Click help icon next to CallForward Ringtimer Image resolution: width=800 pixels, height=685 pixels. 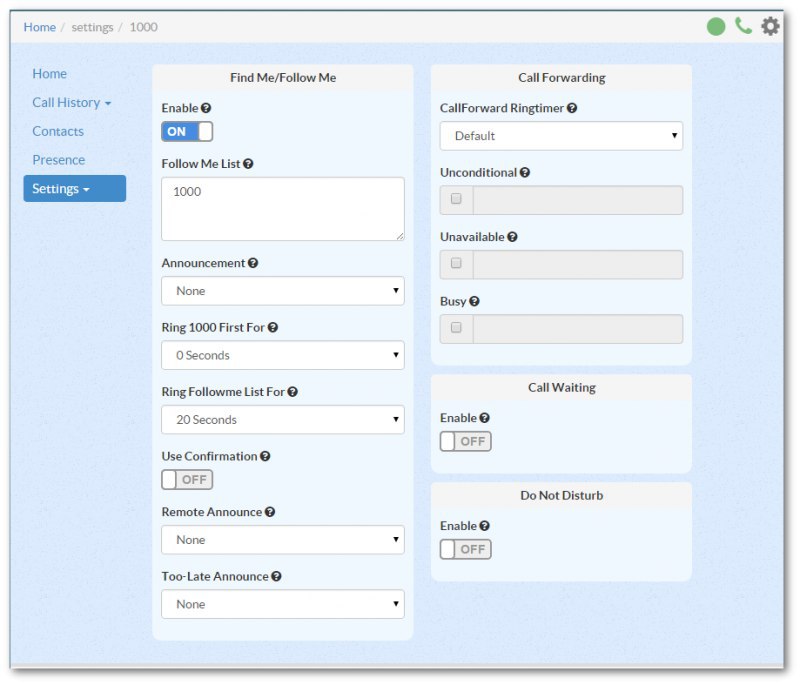(572, 108)
